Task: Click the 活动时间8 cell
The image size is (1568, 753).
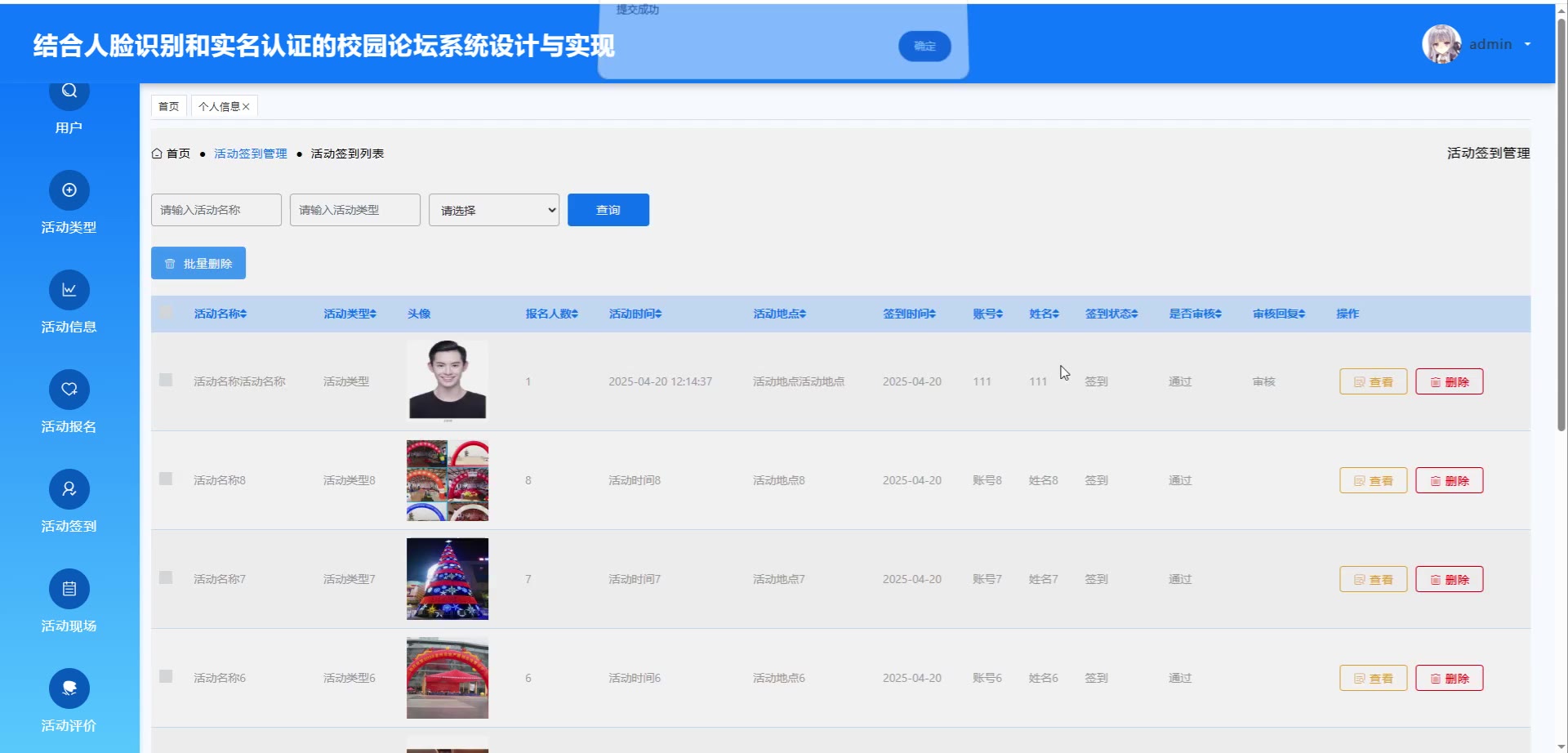Action: [x=635, y=480]
